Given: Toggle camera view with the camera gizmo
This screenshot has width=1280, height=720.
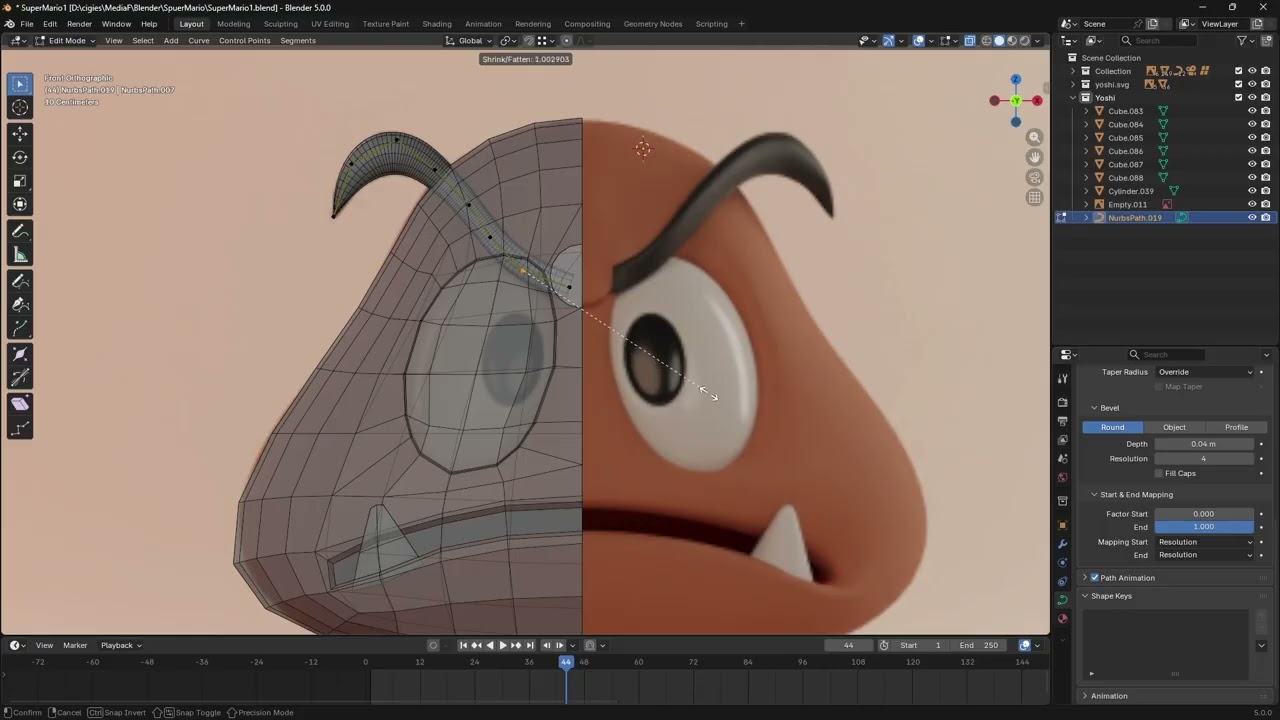Looking at the screenshot, I should [1035, 177].
